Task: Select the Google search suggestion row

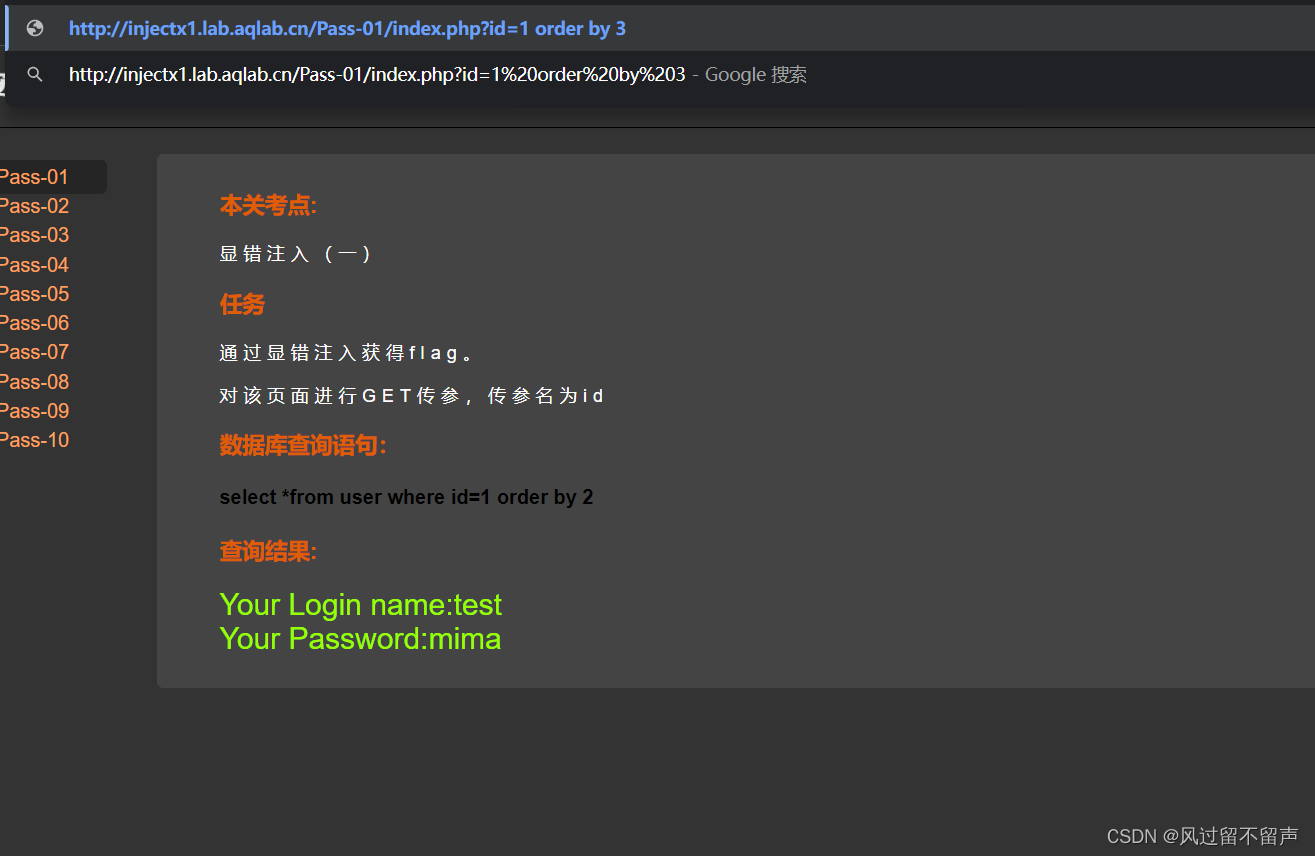Action: tap(660, 75)
